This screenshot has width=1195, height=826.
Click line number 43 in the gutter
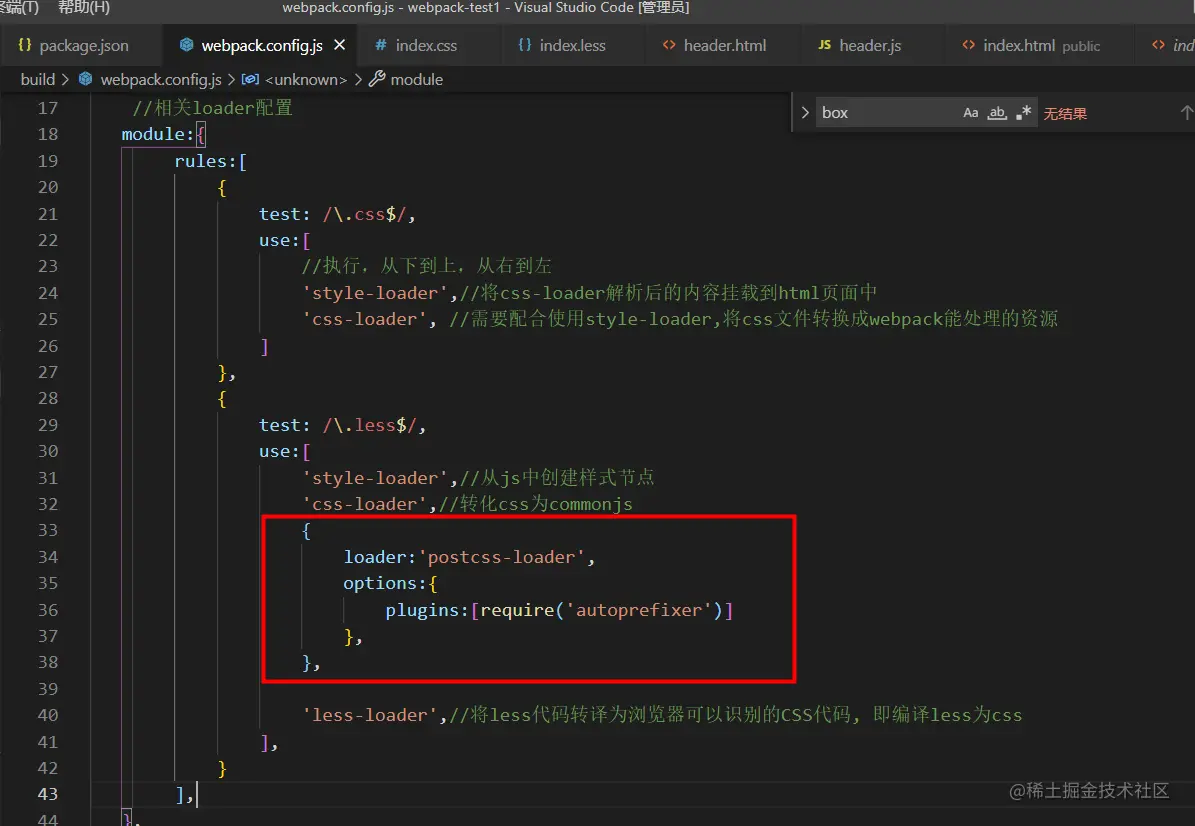[x=48, y=794]
